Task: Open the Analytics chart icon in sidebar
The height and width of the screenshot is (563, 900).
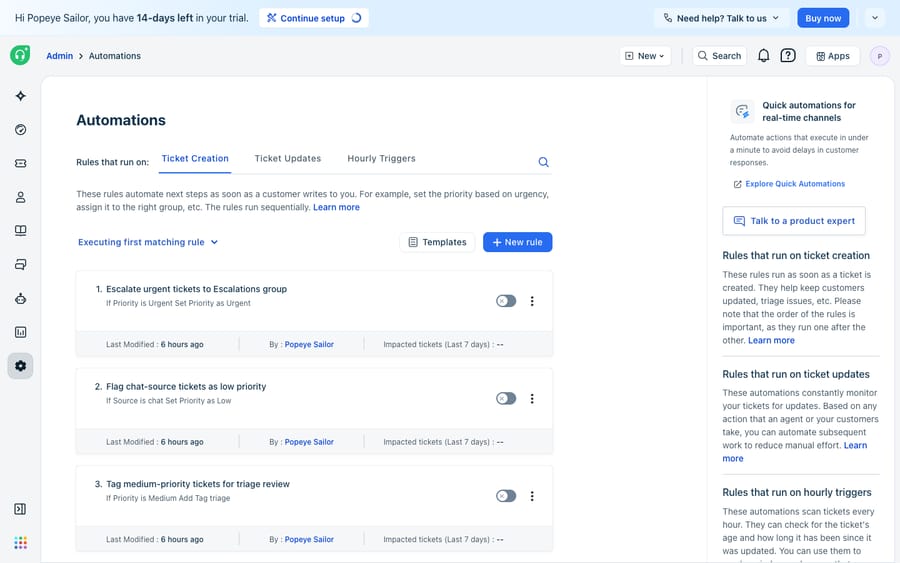Action: pyautogui.click(x=21, y=332)
